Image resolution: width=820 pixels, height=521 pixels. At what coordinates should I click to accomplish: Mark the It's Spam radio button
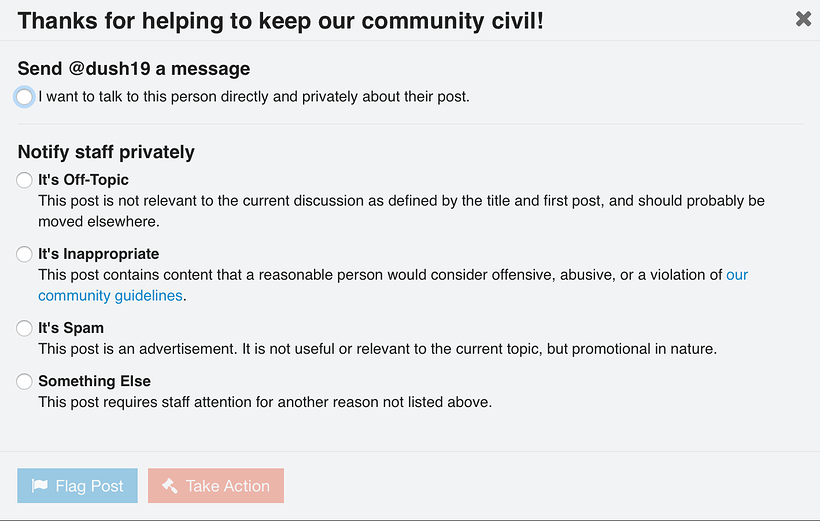(25, 328)
